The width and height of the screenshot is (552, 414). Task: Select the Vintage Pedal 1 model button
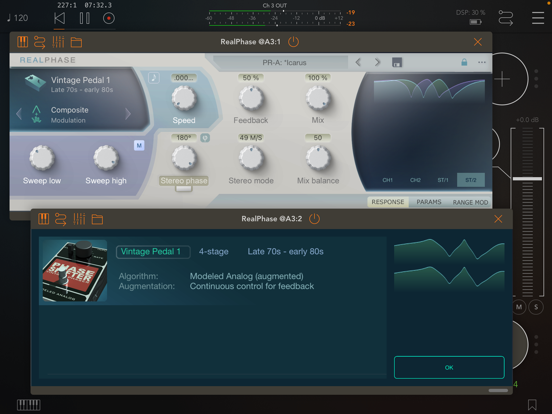pyautogui.click(x=153, y=252)
